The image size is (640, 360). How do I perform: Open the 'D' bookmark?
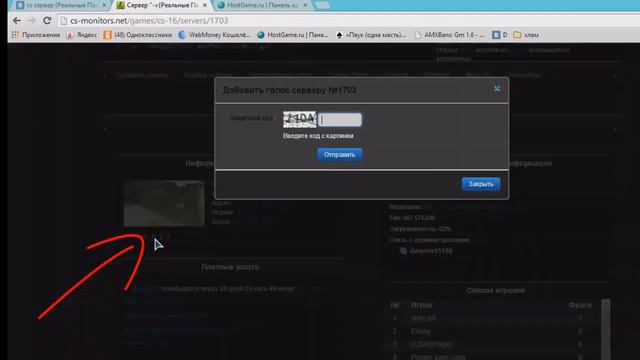500,35
